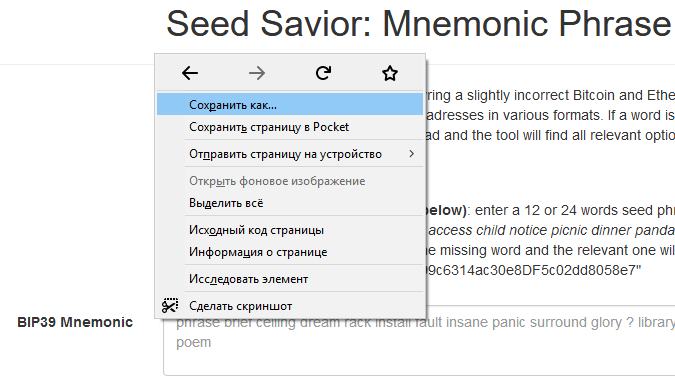This screenshot has height=382, width=675.
Task: Click 'Сделать скриншот' menu item
Action: tap(290, 306)
